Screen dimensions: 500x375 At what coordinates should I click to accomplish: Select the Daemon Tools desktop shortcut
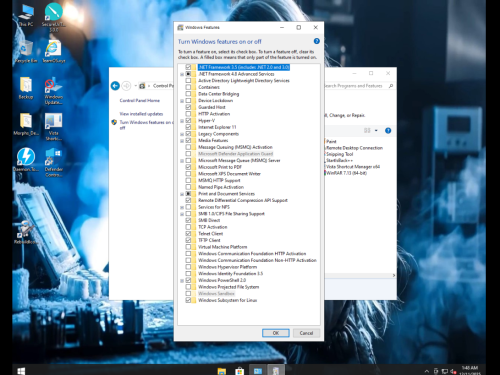26,159
